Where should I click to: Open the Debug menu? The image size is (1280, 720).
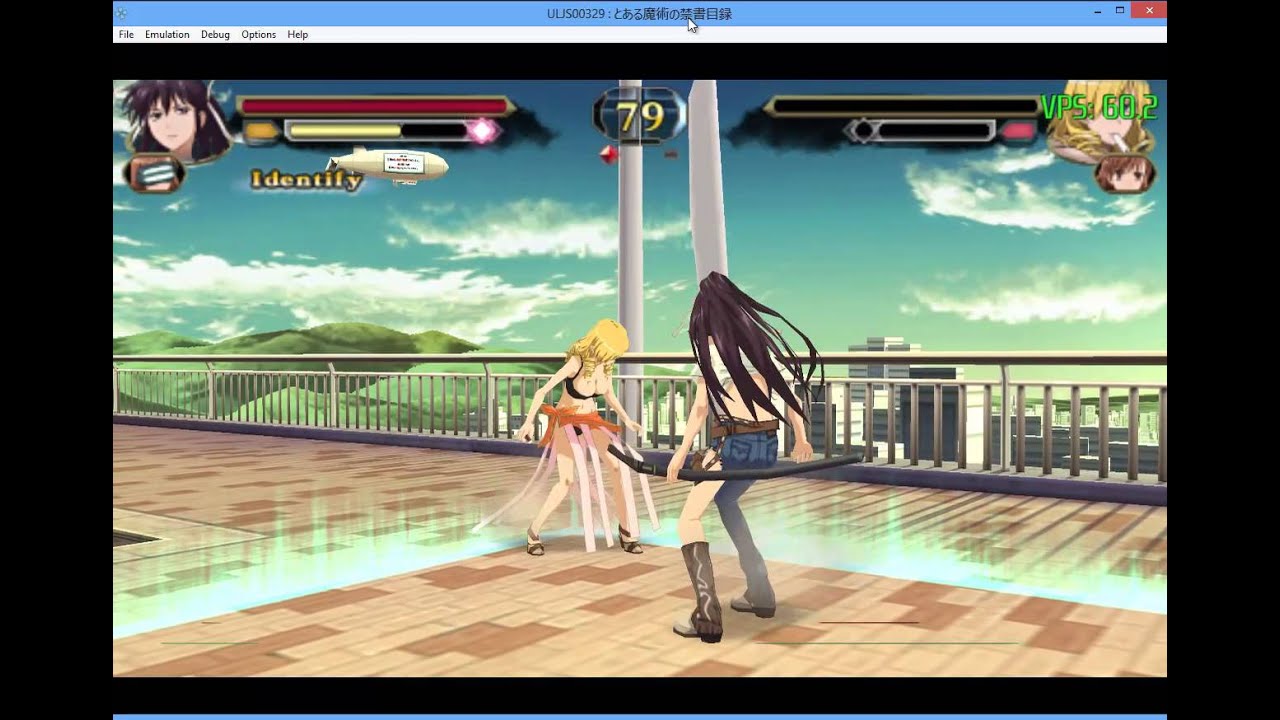pyautogui.click(x=215, y=34)
